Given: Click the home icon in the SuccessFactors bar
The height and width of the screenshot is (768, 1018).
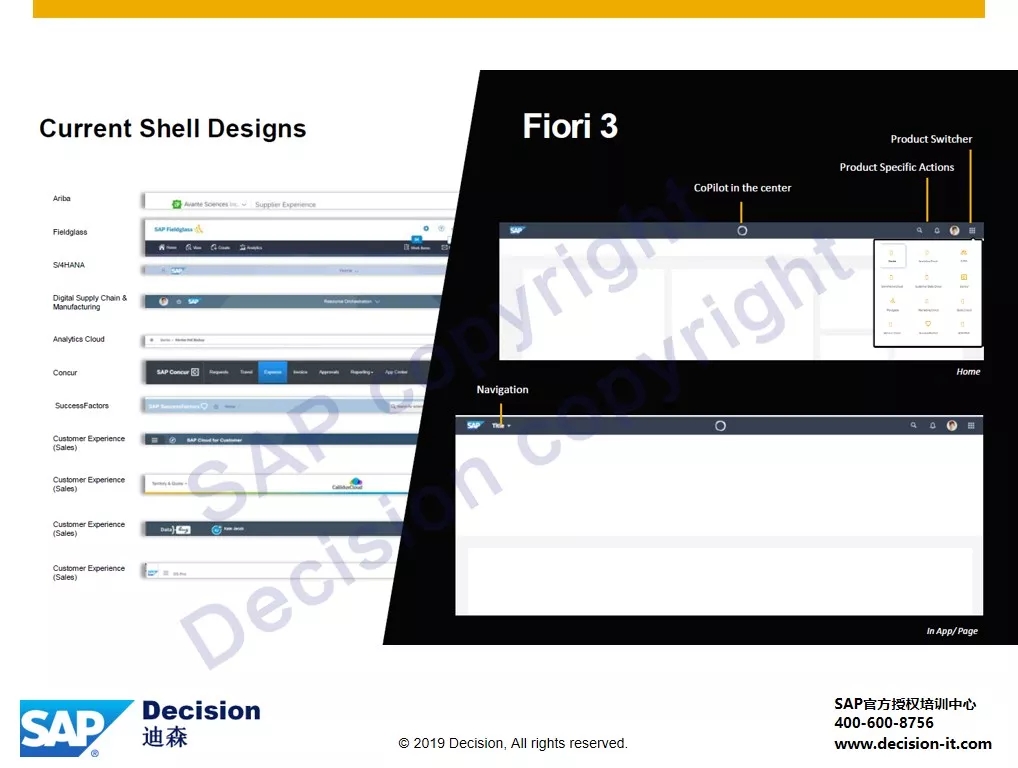Looking at the screenshot, I should pyautogui.click(x=216, y=406).
